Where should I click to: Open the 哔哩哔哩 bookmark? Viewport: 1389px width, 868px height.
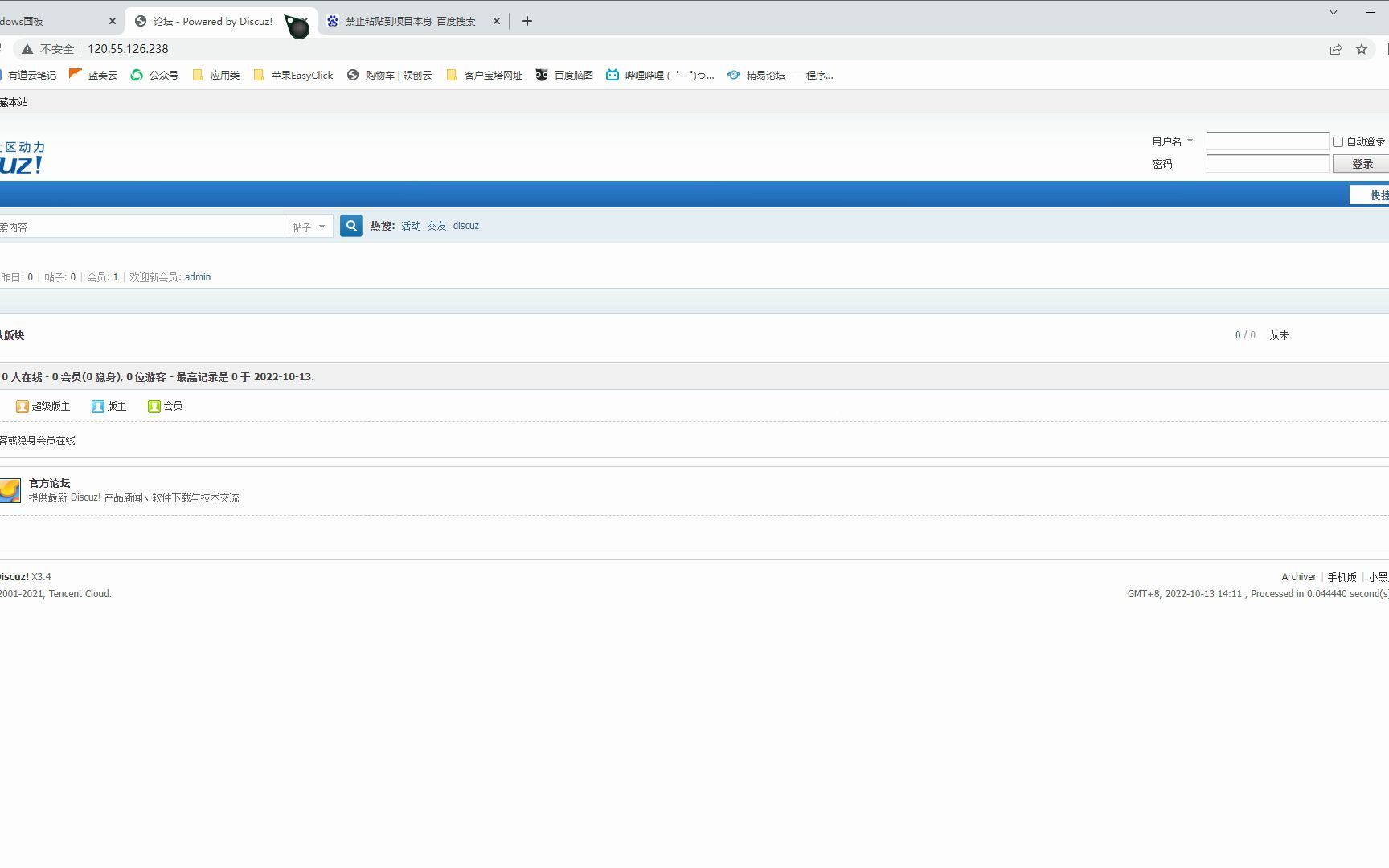pos(660,75)
